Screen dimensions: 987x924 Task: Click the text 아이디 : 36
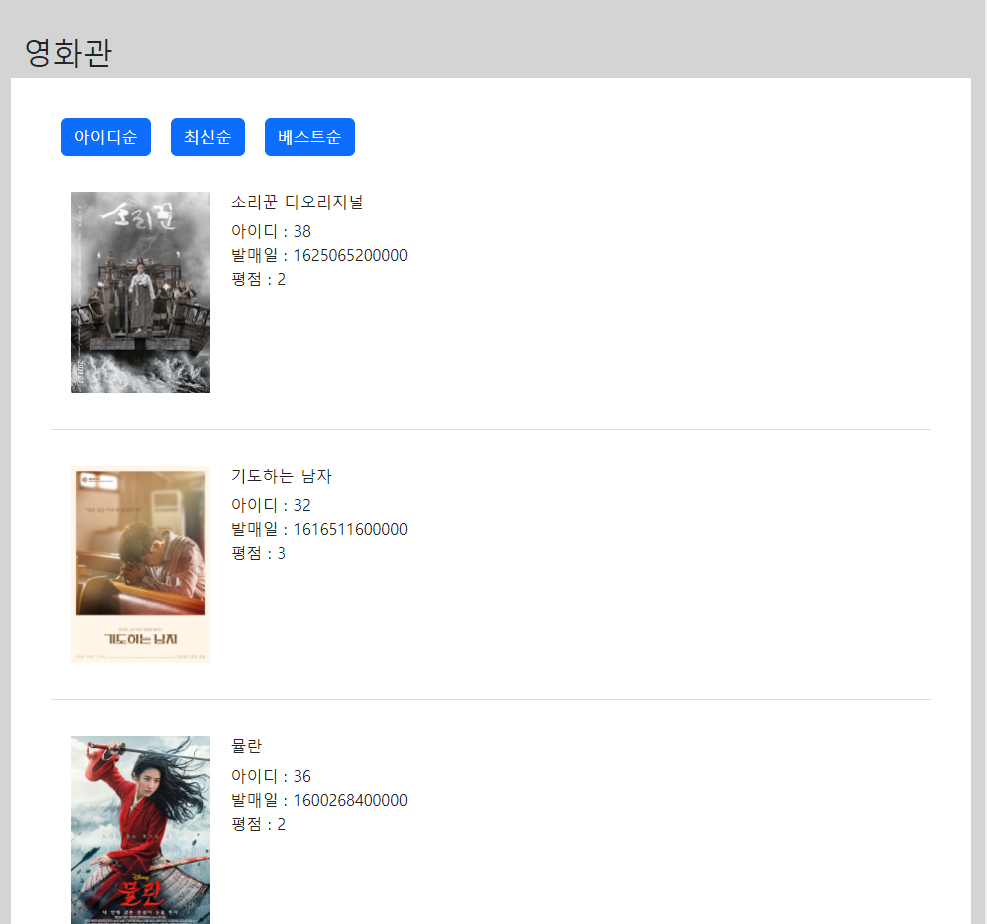(271, 776)
